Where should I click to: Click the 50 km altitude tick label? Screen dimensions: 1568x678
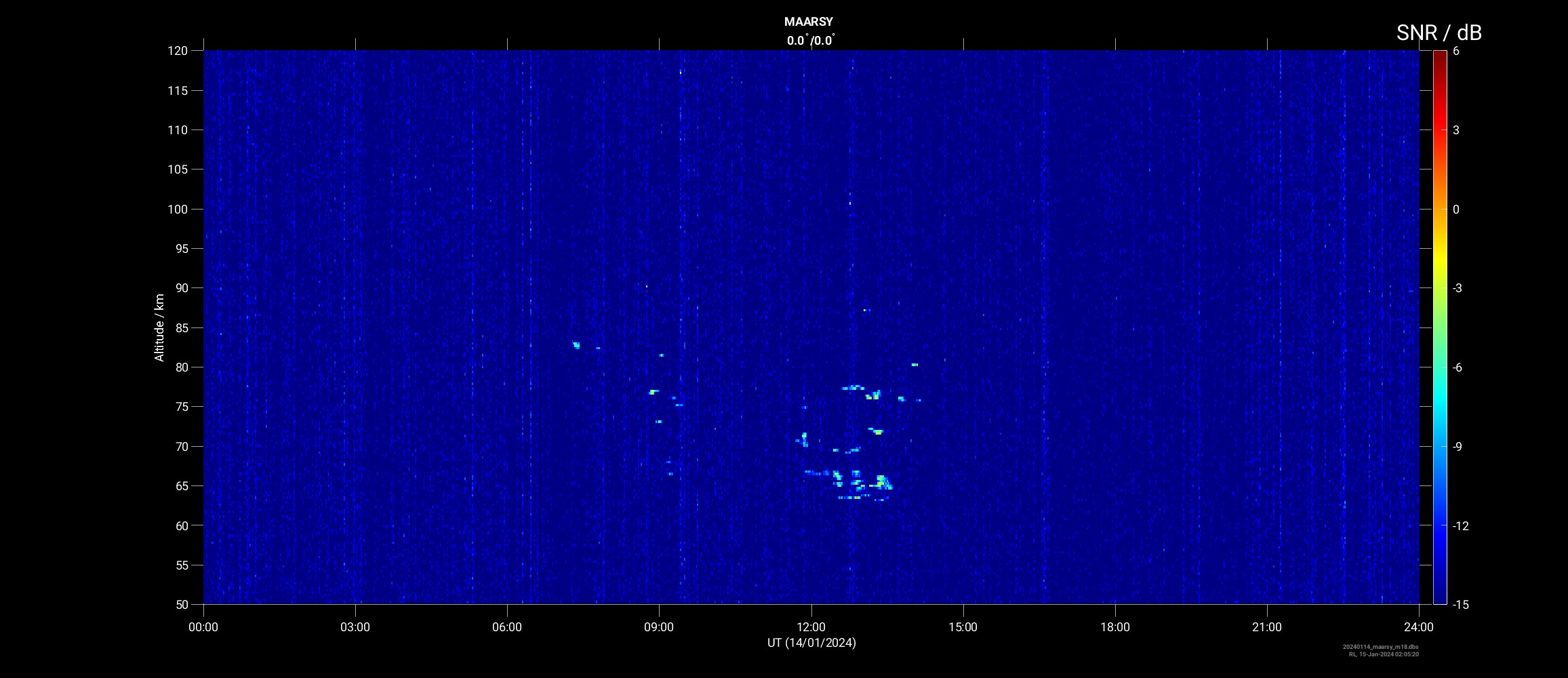point(181,604)
